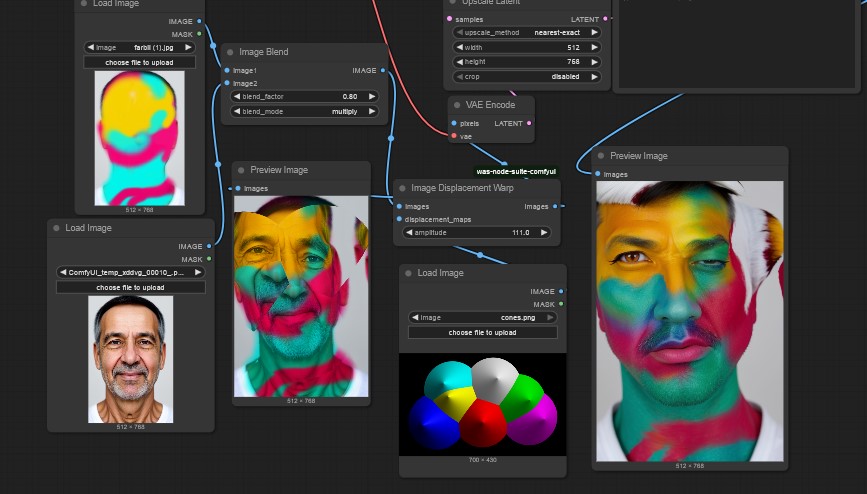This screenshot has width=867, height=494.
Task: Click the was-node-suite-comfyui badge
Action: pos(516,171)
